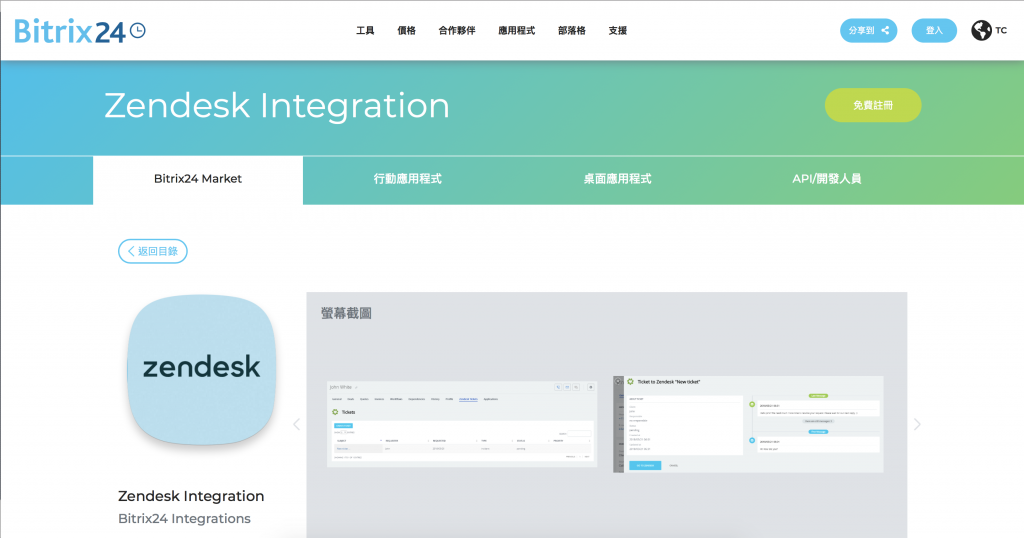
Task: Switch to 行動應用程式 tab
Action: click(x=408, y=179)
